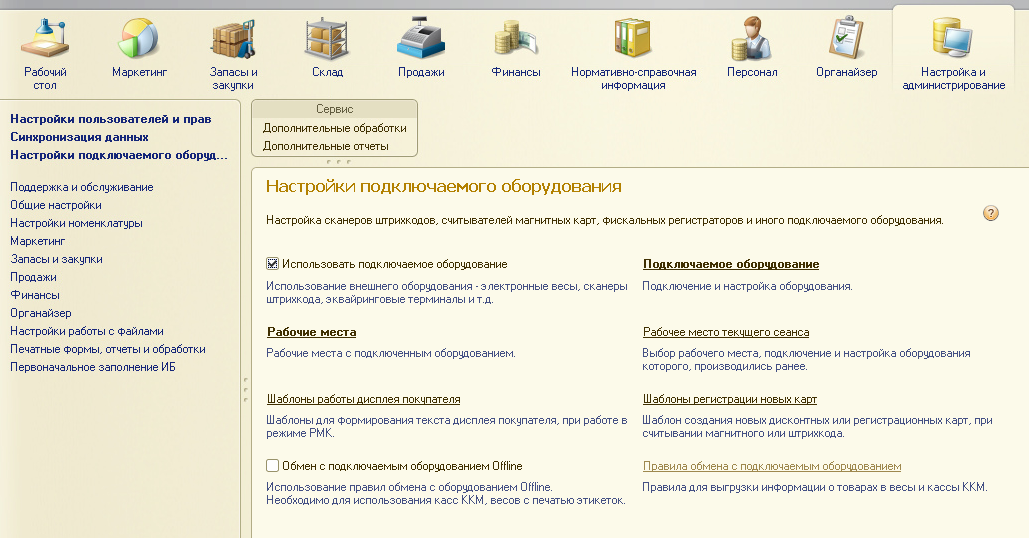This screenshot has height=538, width=1029.
Task: Open the Органайзер clipboard icon
Action: pos(846,40)
